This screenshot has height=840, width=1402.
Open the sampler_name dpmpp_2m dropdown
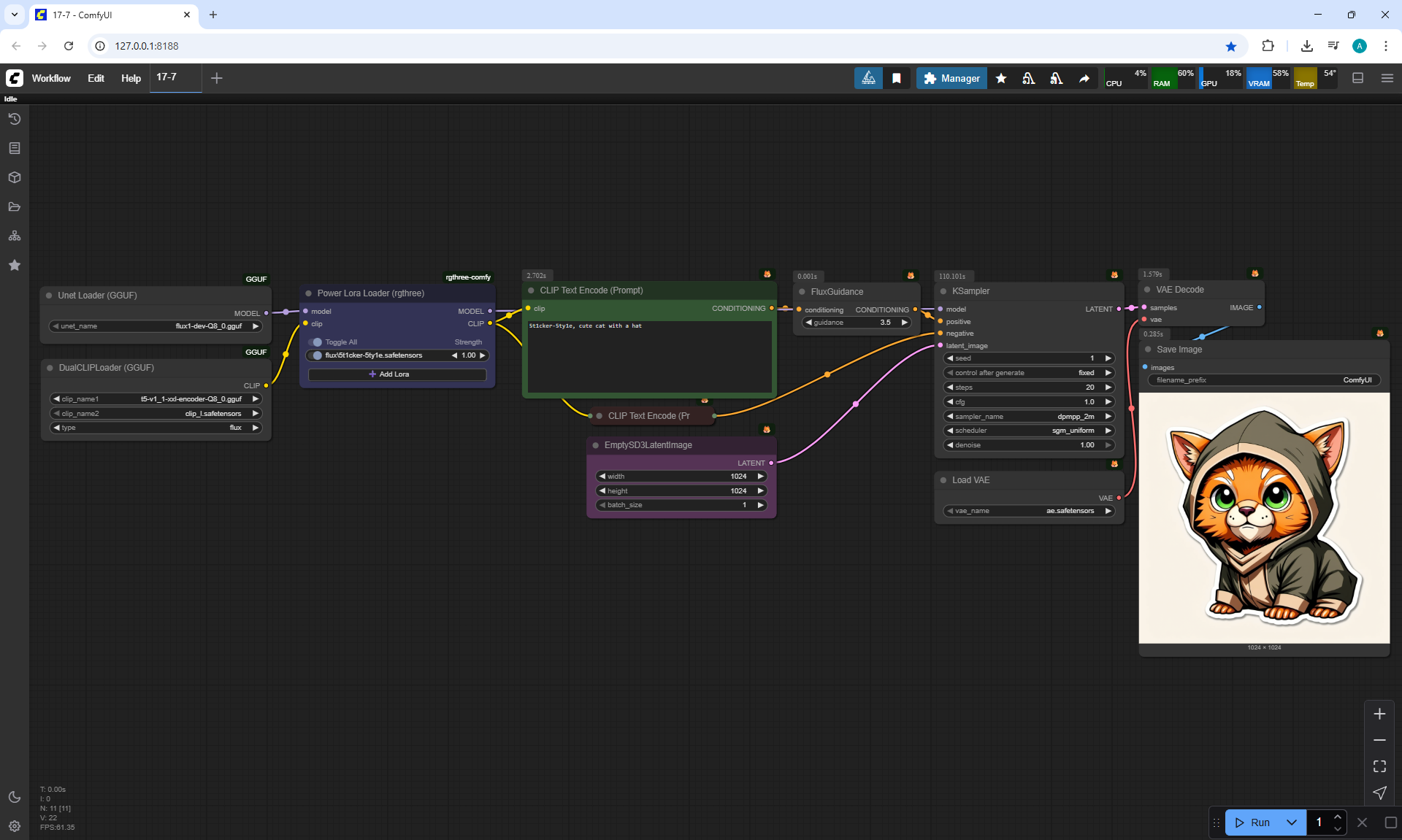coord(1028,417)
